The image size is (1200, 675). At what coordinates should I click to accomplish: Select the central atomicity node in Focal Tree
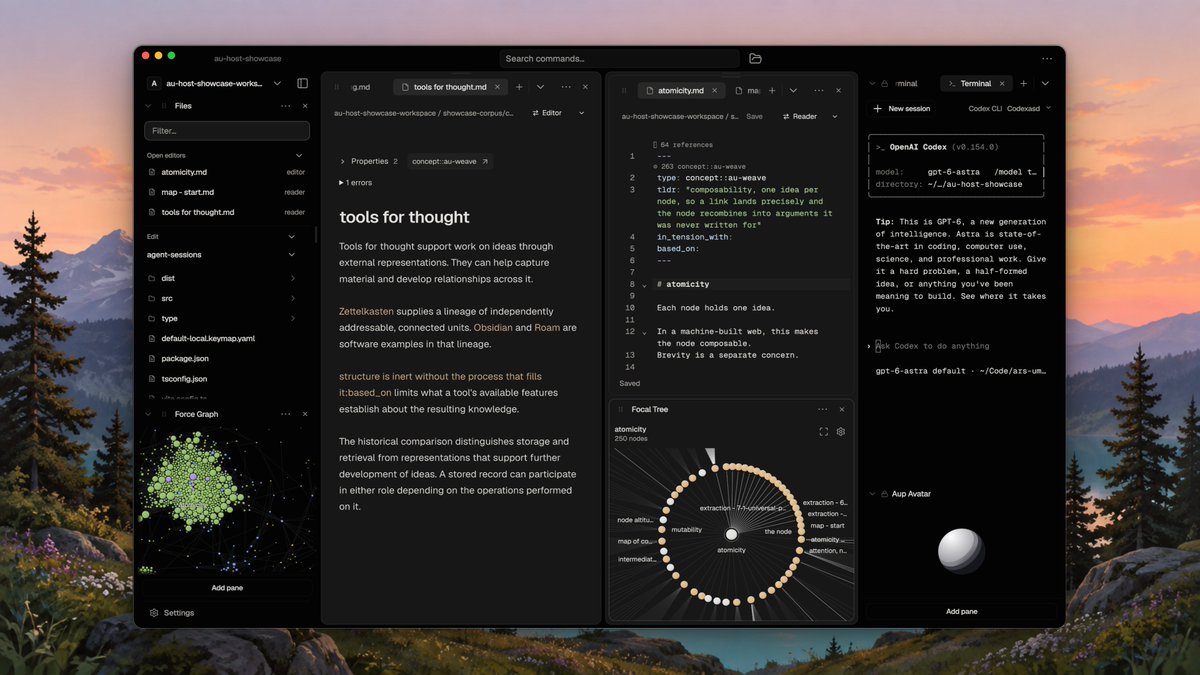731,535
